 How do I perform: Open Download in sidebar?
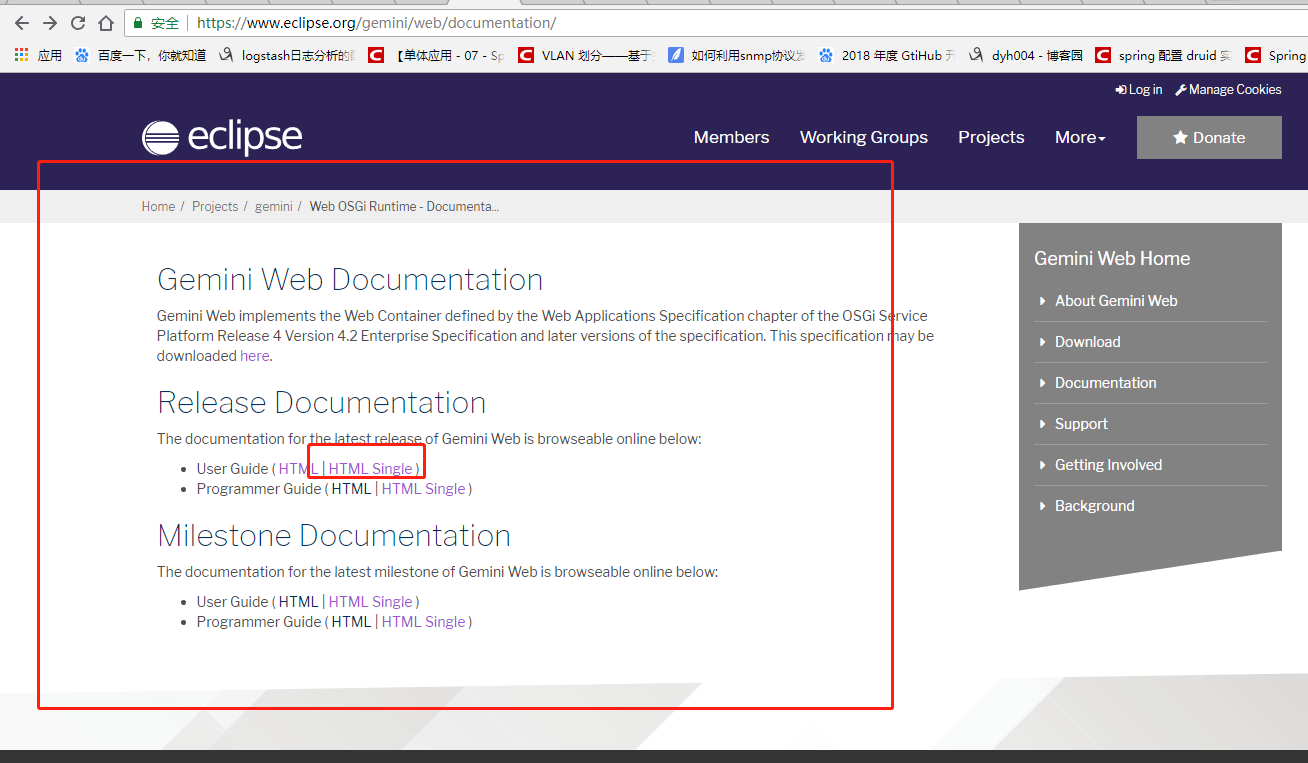pos(1087,342)
